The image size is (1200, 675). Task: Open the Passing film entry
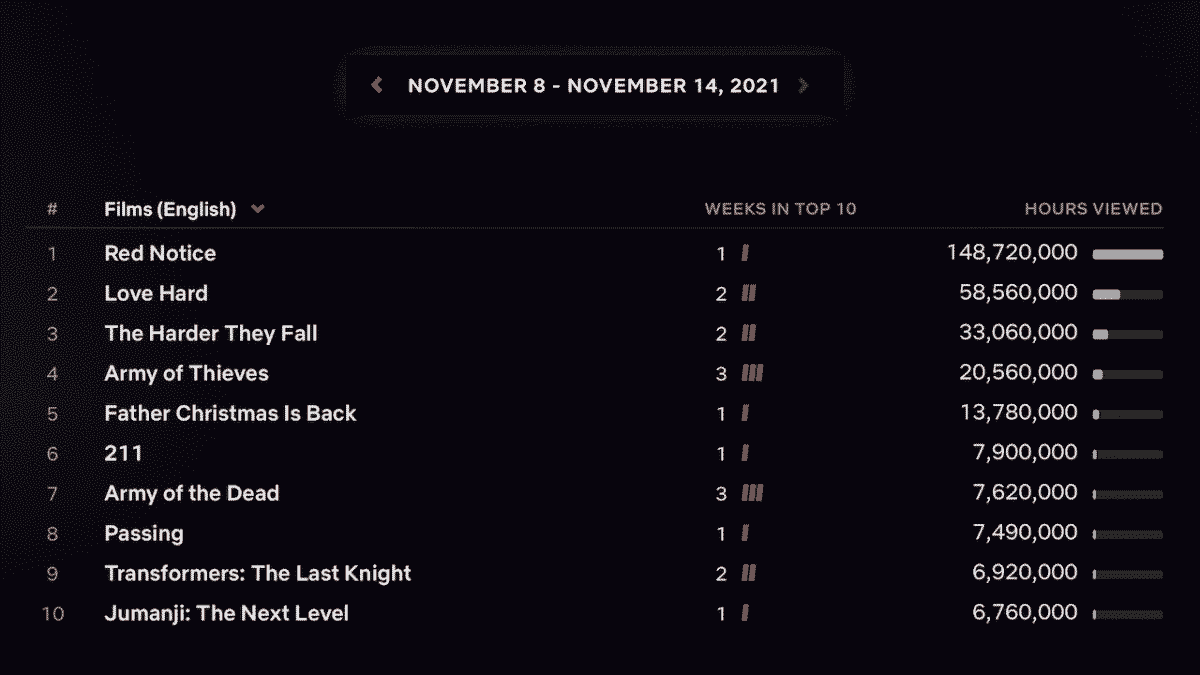point(144,534)
